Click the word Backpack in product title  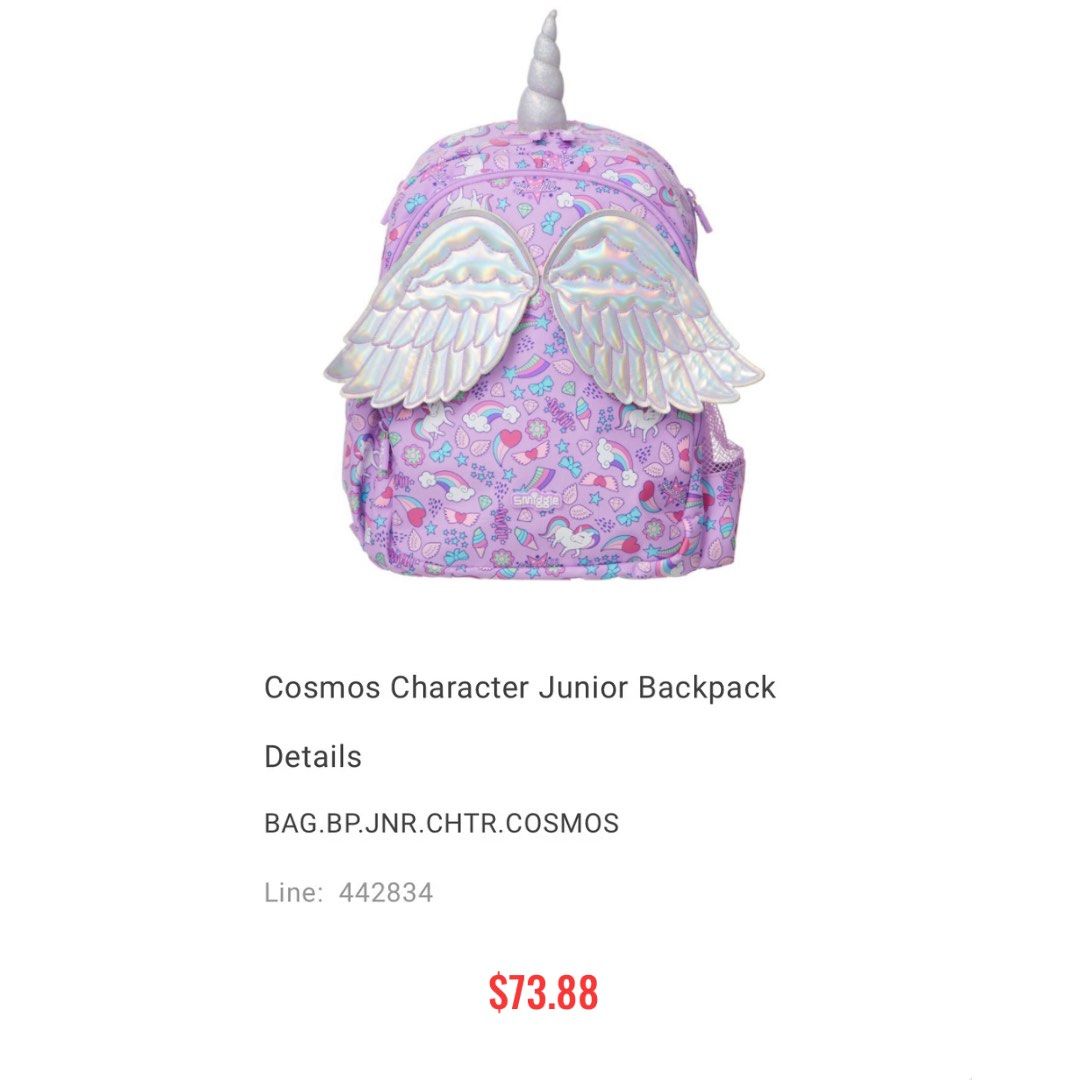point(707,687)
